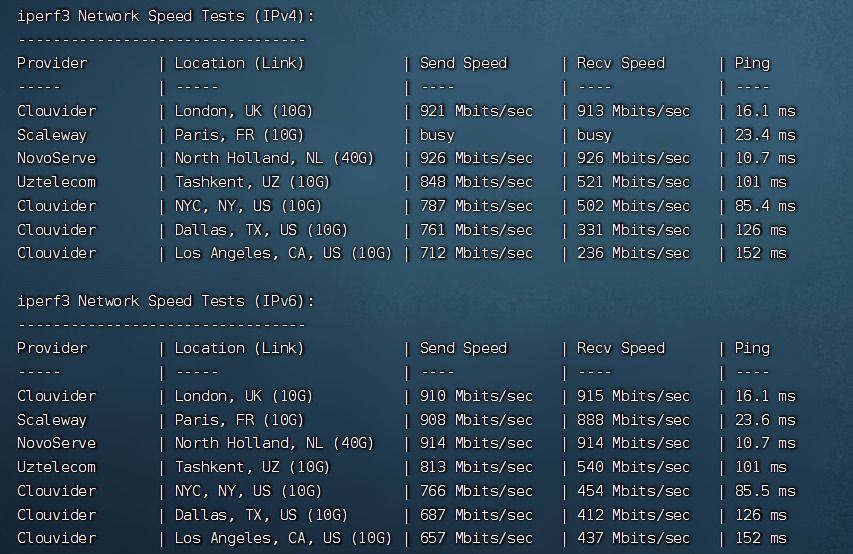
Task: Click the IPv6 iperf3 Network Speed Tests heading
Action: 166,301
